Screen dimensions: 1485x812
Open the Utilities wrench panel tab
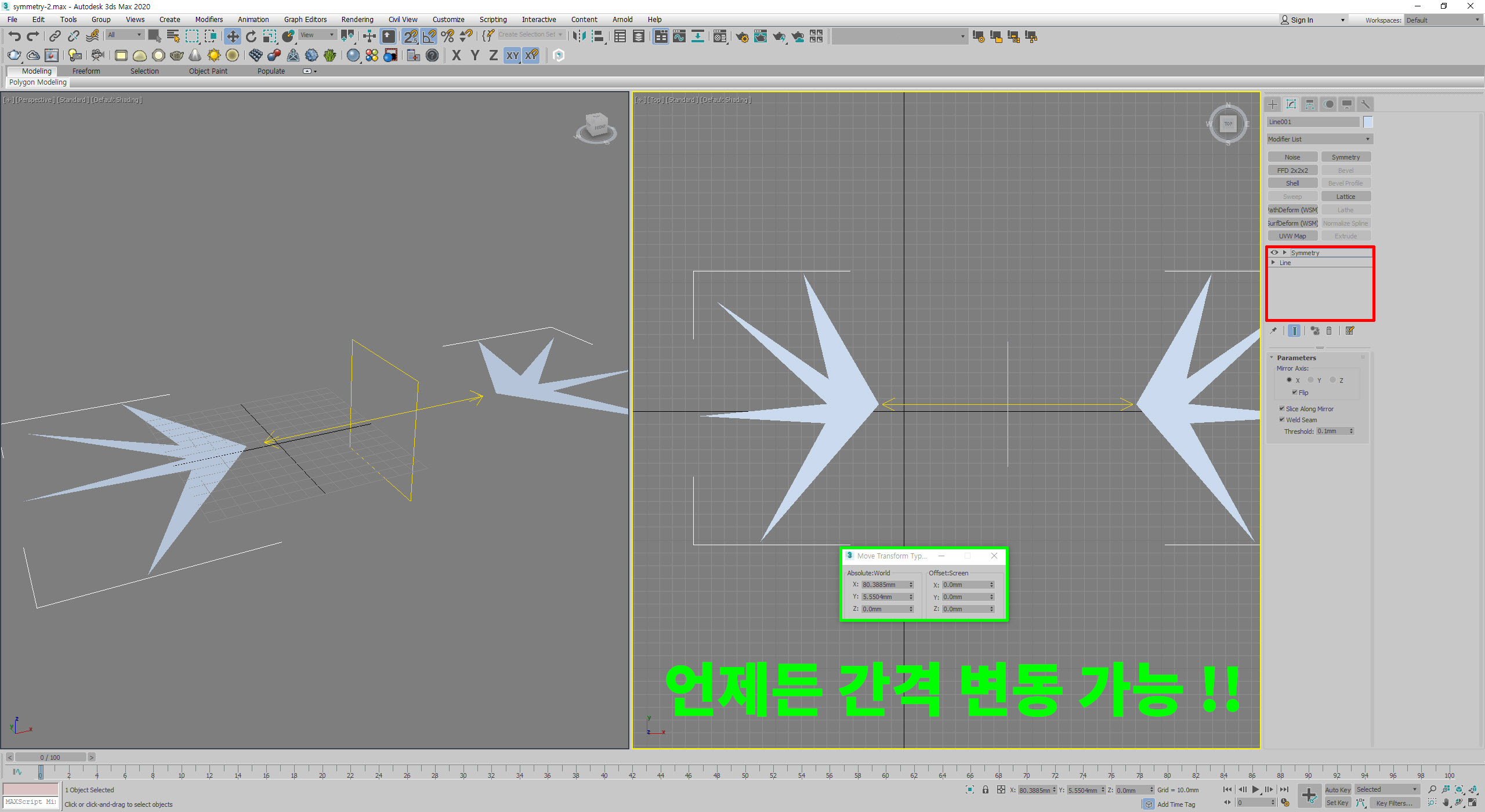coord(1365,104)
